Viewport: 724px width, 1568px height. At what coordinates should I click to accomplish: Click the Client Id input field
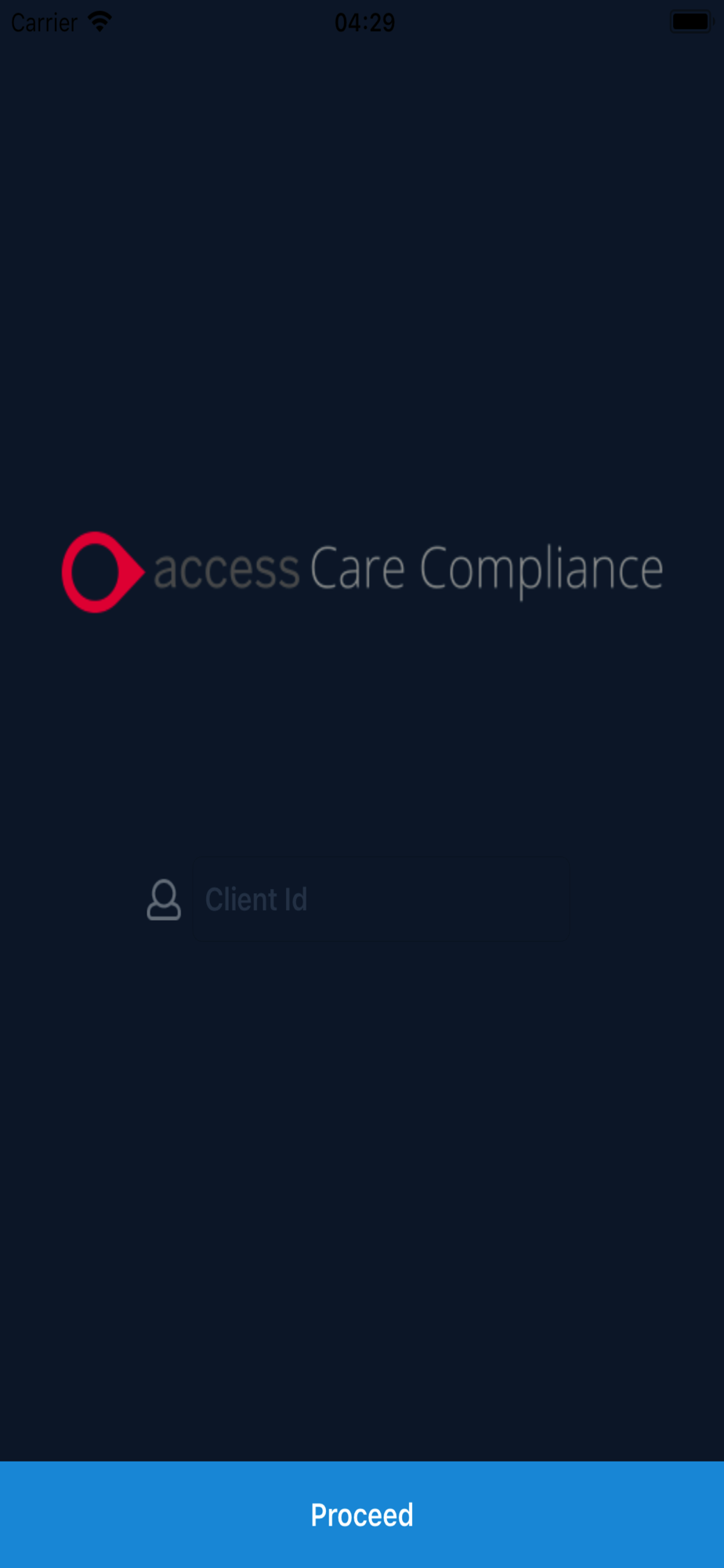382,899
